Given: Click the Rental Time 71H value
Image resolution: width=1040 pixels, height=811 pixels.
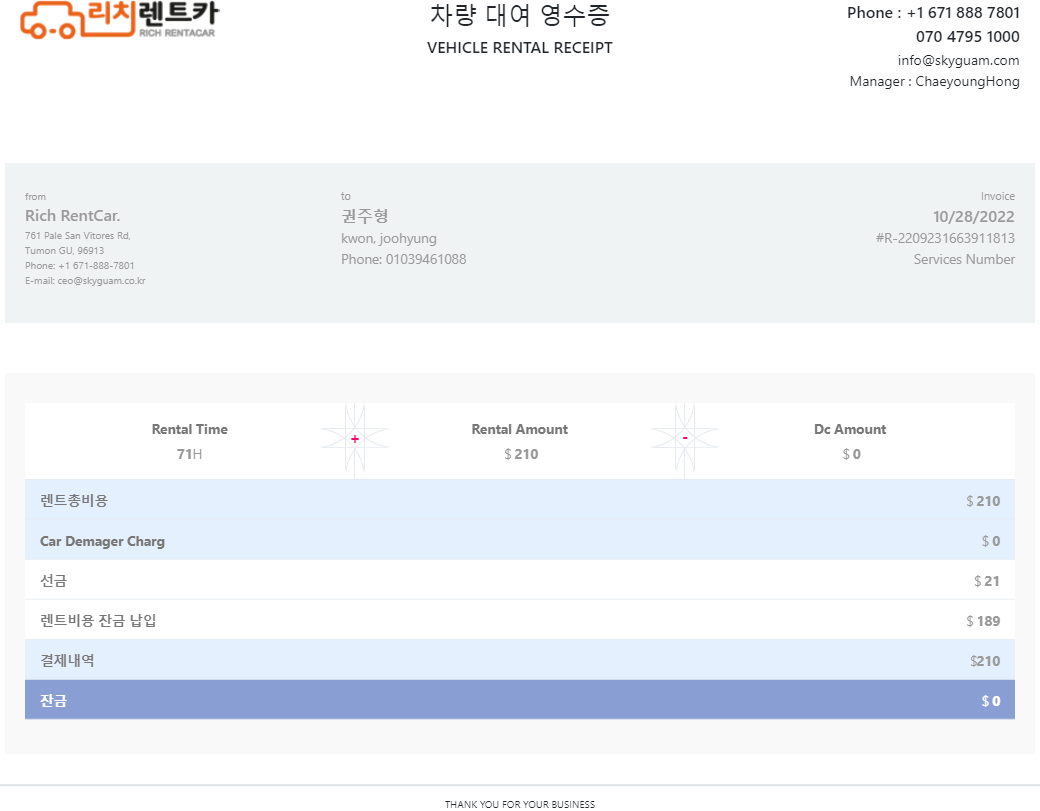Looking at the screenshot, I should tap(189, 454).
